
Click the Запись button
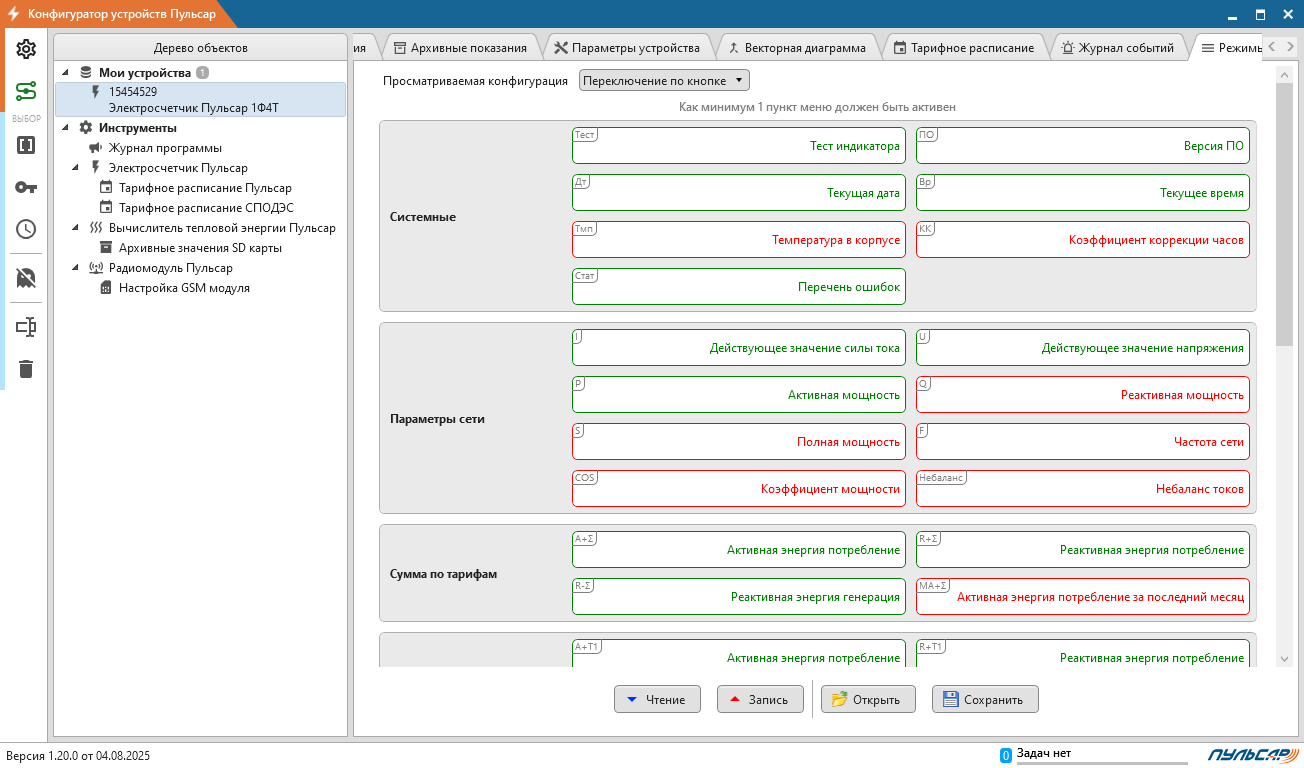click(760, 700)
